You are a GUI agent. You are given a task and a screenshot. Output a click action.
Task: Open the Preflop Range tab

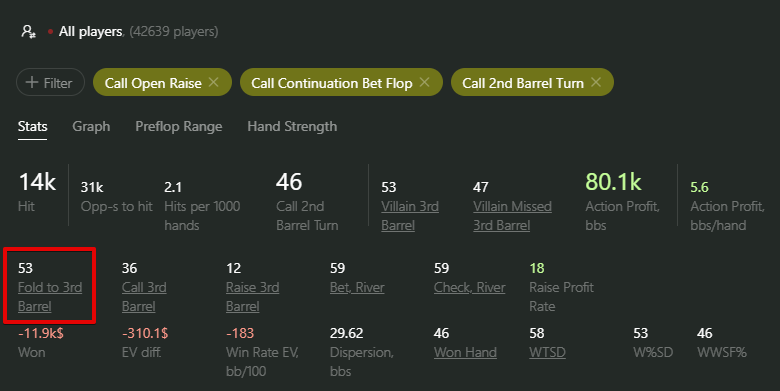coord(179,126)
